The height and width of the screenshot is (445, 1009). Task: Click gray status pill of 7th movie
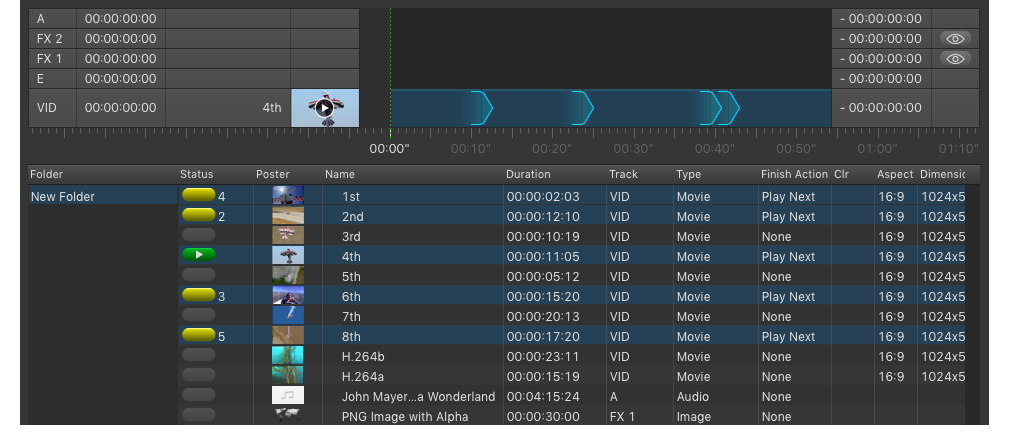(199, 315)
